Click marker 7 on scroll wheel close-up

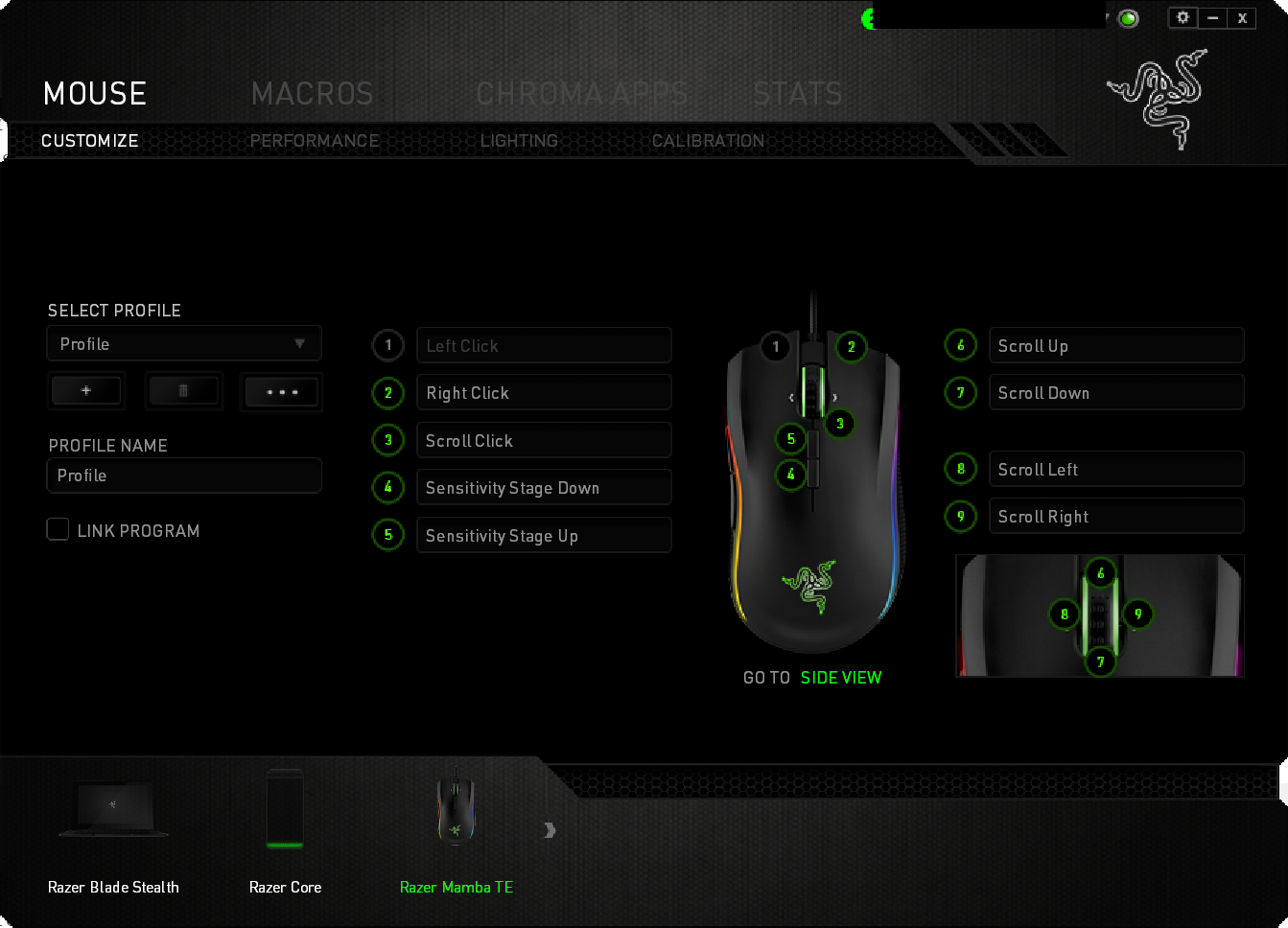[x=1100, y=661]
